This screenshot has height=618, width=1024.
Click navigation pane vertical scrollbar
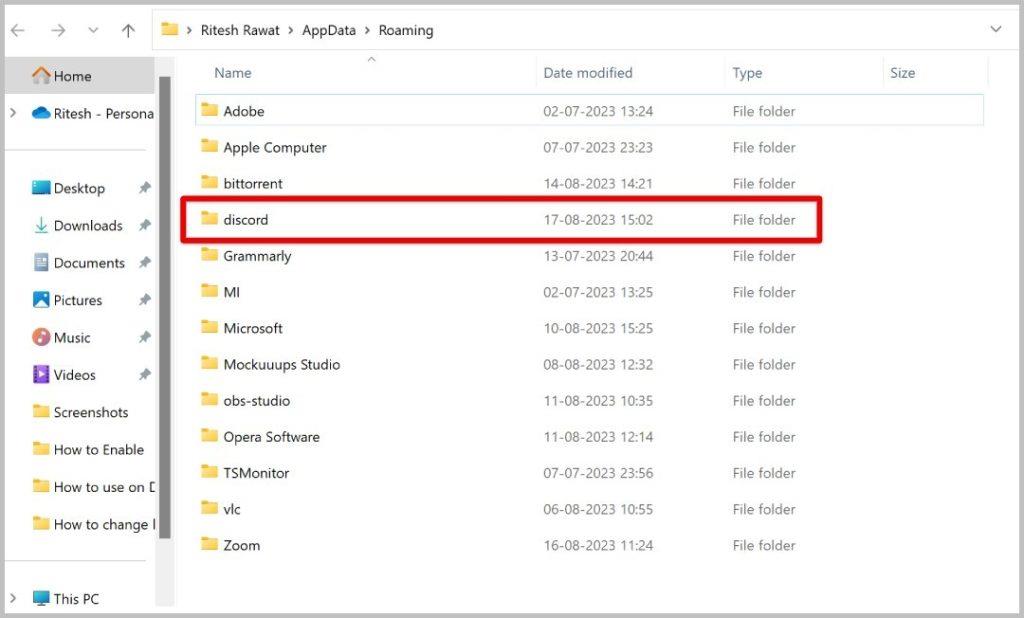click(165, 307)
